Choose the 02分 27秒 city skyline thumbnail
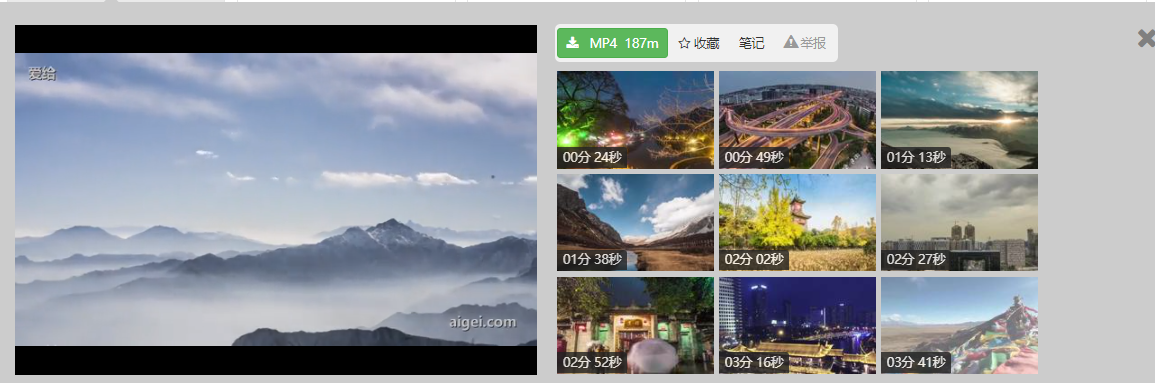This screenshot has width=1155, height=383. click(x=959, y=222)
